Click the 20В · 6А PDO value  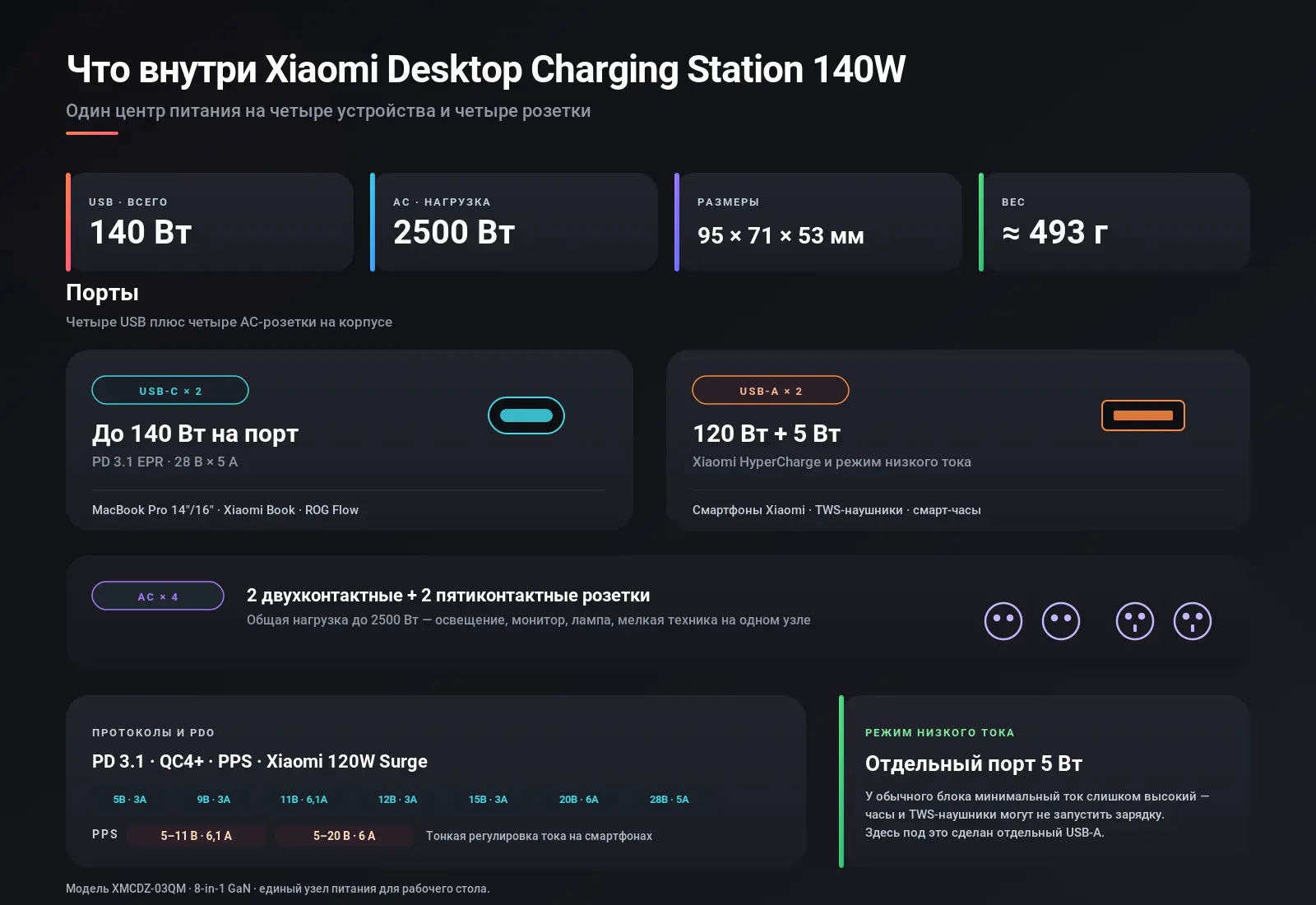click(x=579, y=800)
